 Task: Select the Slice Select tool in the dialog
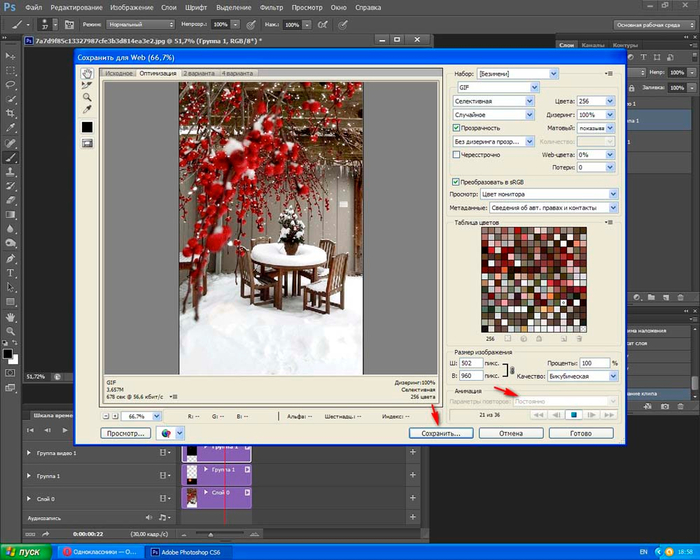point(87,85)
